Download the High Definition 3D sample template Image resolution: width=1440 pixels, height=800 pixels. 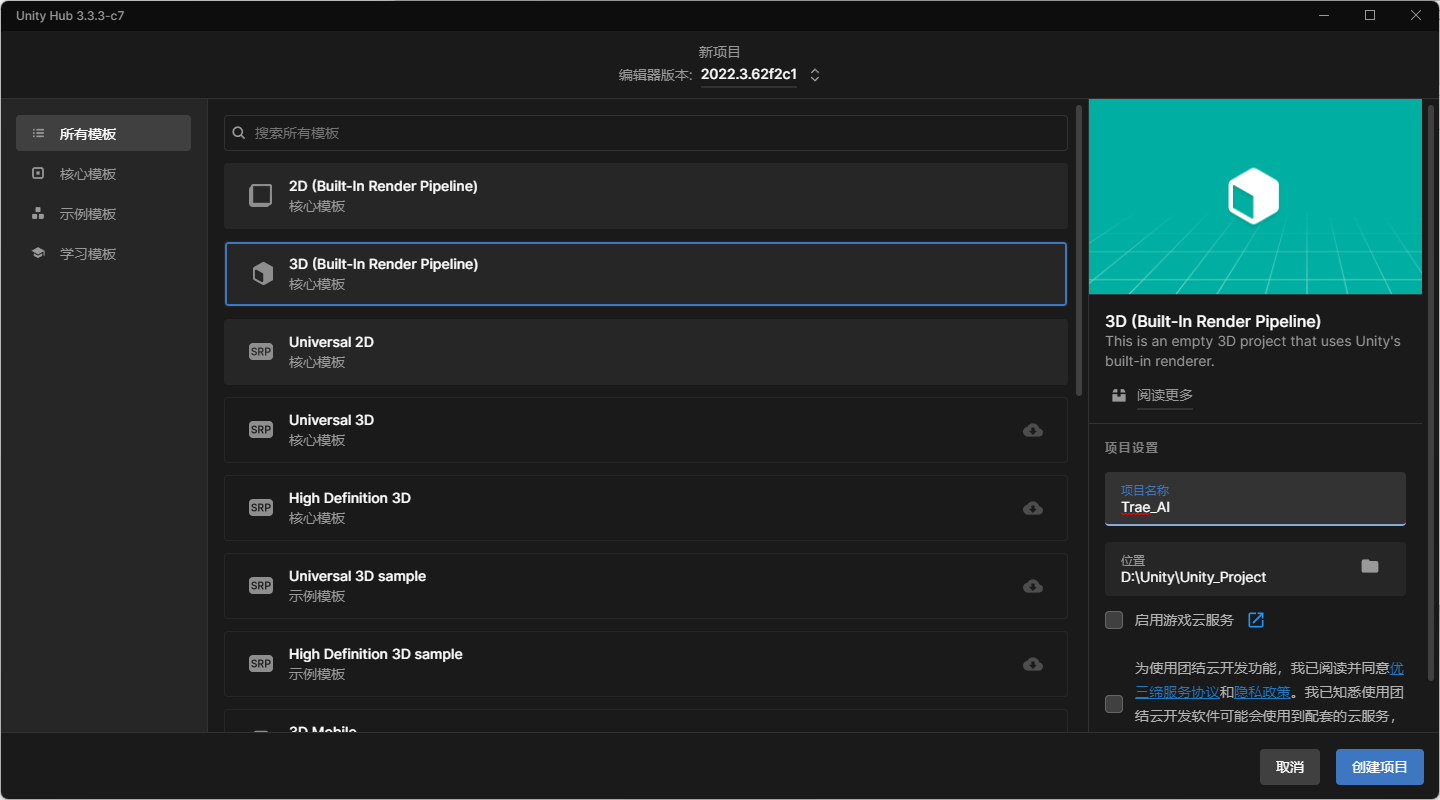[1033, 664]
